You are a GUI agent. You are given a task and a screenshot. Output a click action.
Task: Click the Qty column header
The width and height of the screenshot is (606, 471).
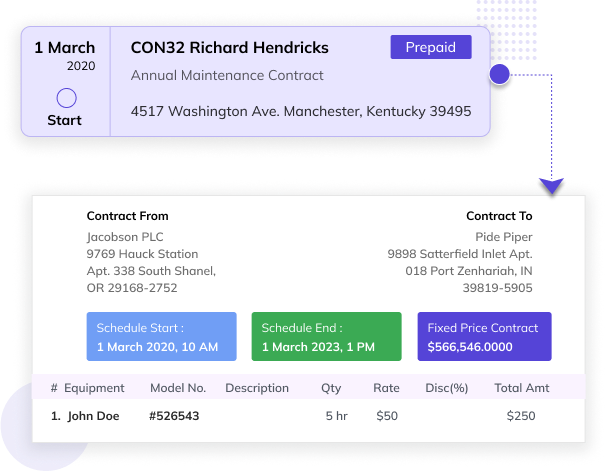click(331, 388)
